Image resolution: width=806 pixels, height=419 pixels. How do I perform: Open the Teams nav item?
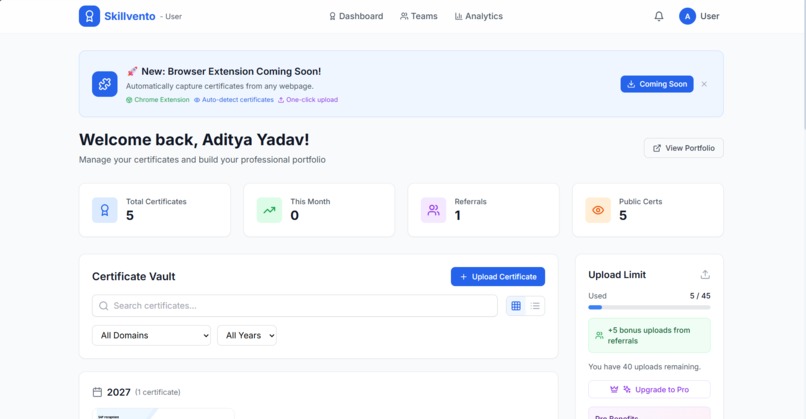pyautogui.click(x=418, y=16)
